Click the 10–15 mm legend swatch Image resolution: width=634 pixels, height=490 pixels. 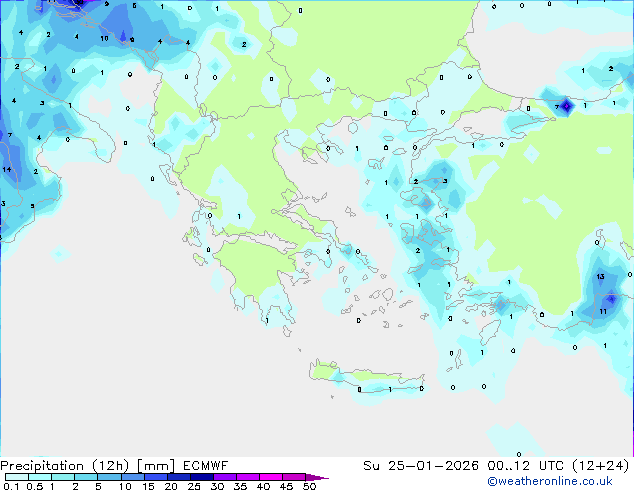coord(133,477)
